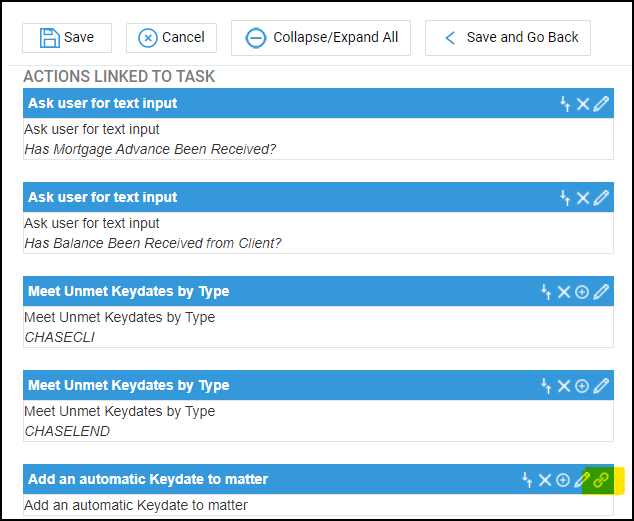The width and height of the screenshot is (634, 521).
Task: Click the pencil icon on the Balance Received action
Action: [x=601, y=198]
